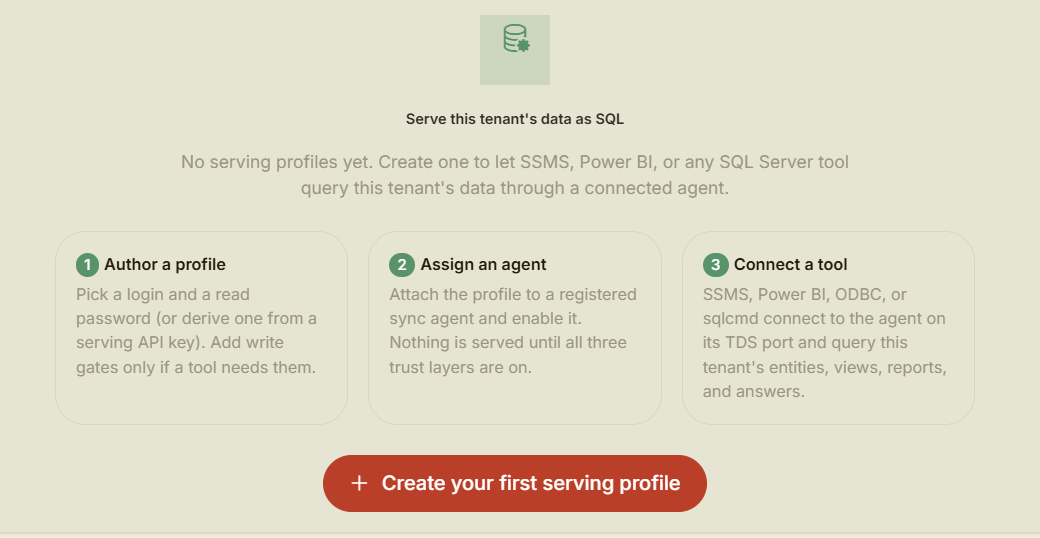This screenshot has width=1040, height=538.
Task: Select the "Assign an agent" heading
Action: pos(484,265)
